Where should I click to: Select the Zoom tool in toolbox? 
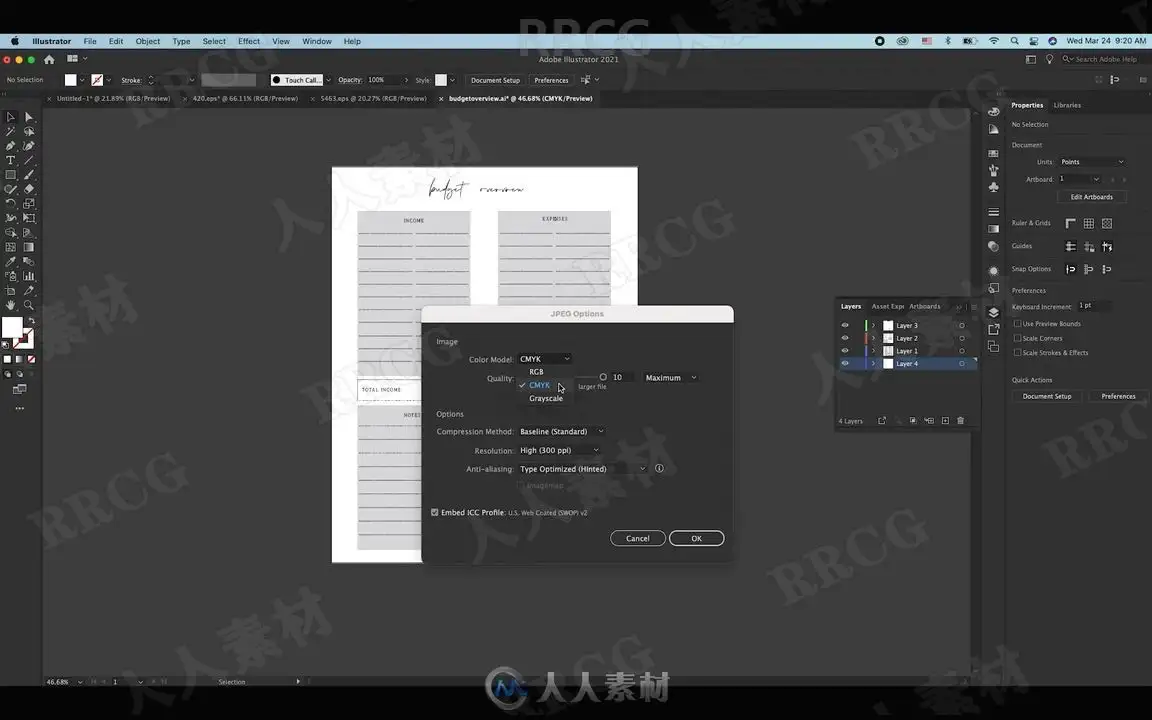(29, 305)
